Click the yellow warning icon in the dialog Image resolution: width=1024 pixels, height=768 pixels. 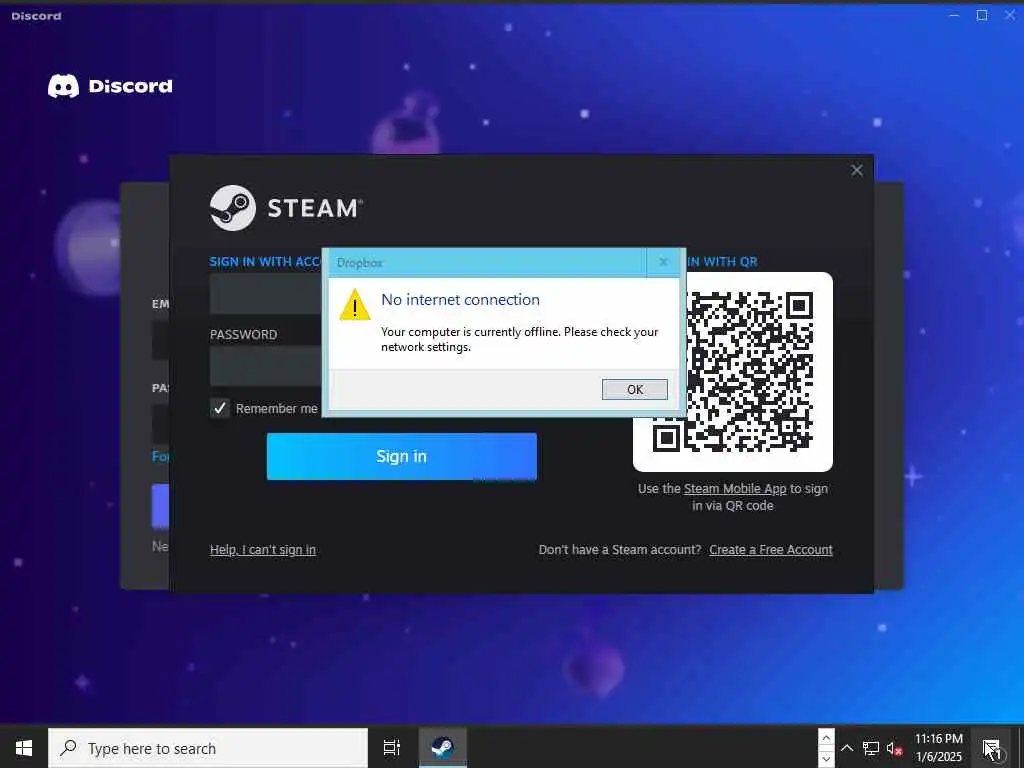pos(355,305)
